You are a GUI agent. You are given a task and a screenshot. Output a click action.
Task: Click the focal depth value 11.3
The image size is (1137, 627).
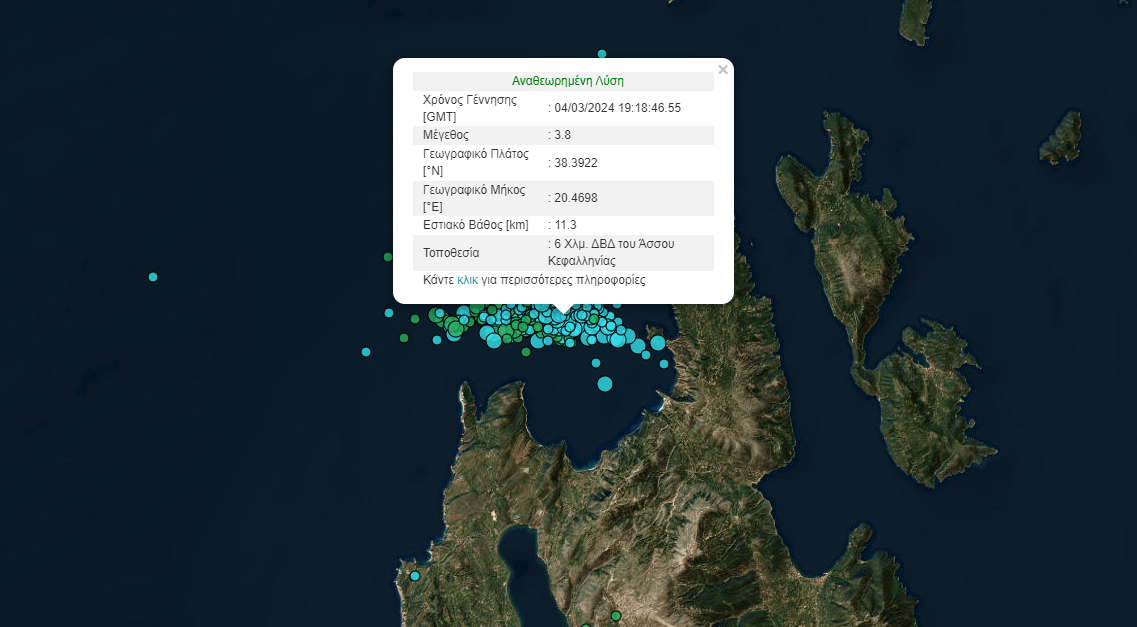(x=565, y=225)
